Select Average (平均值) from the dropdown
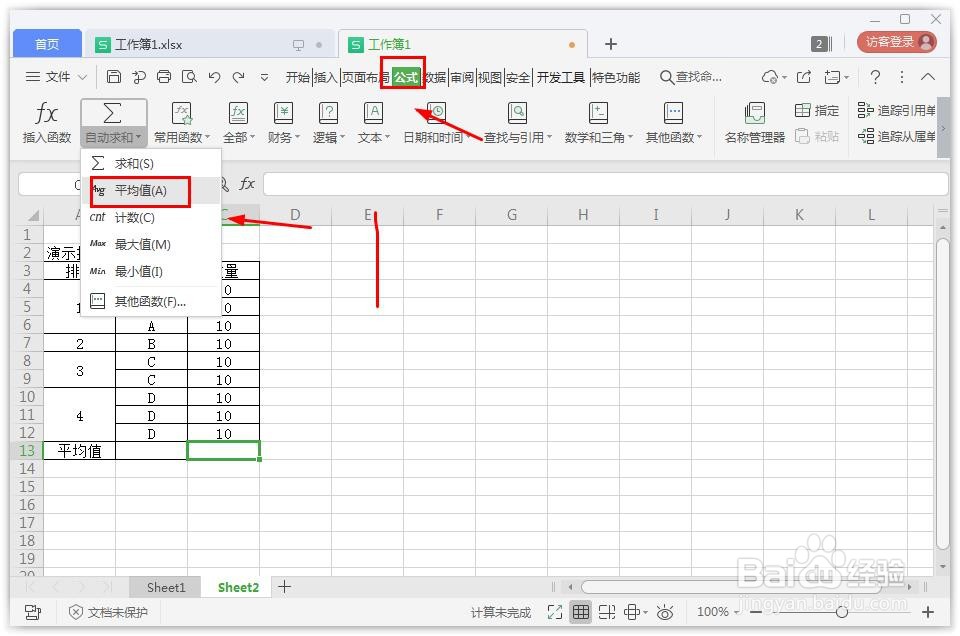The height and width of the screenshot is (636, 960). (x=151, y=190)
